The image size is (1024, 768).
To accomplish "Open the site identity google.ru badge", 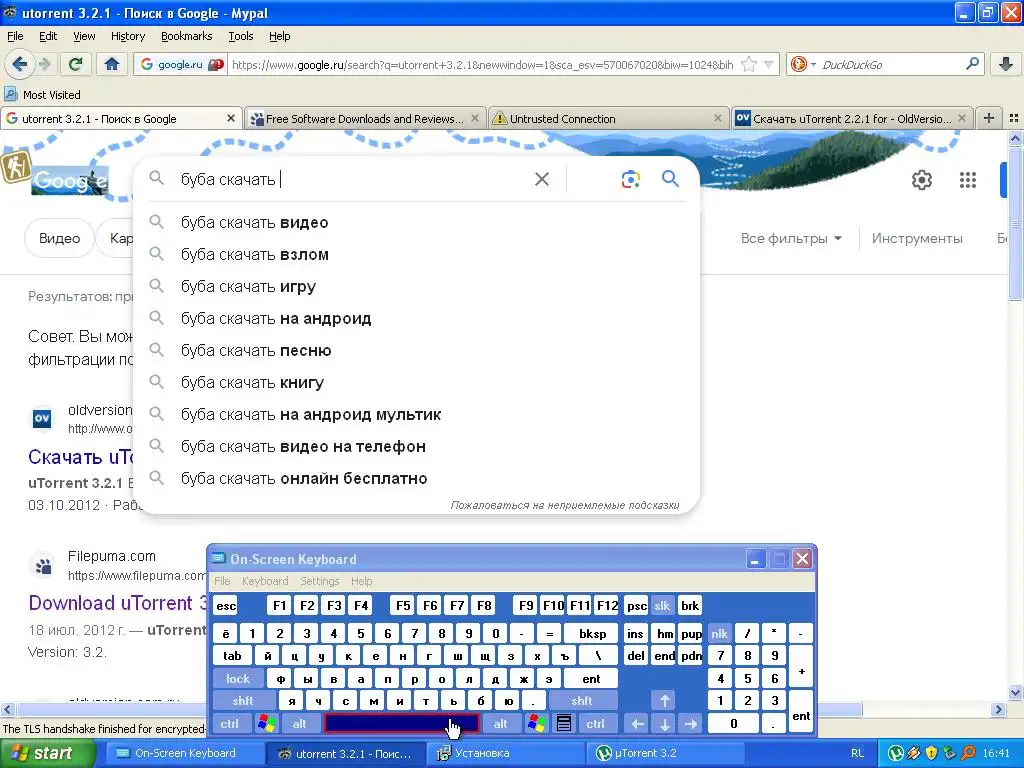I will (180, 64).
